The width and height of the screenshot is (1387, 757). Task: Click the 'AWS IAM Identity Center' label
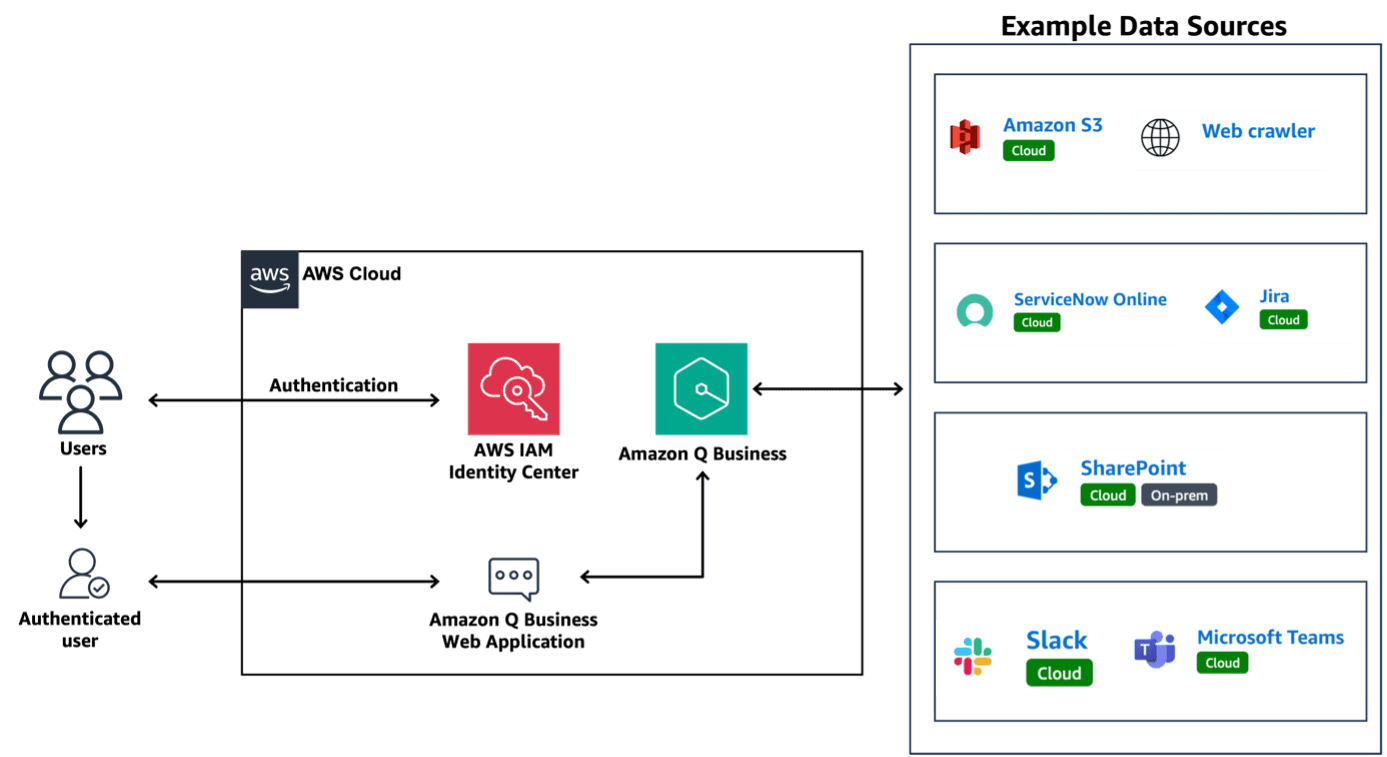point(513,461)
